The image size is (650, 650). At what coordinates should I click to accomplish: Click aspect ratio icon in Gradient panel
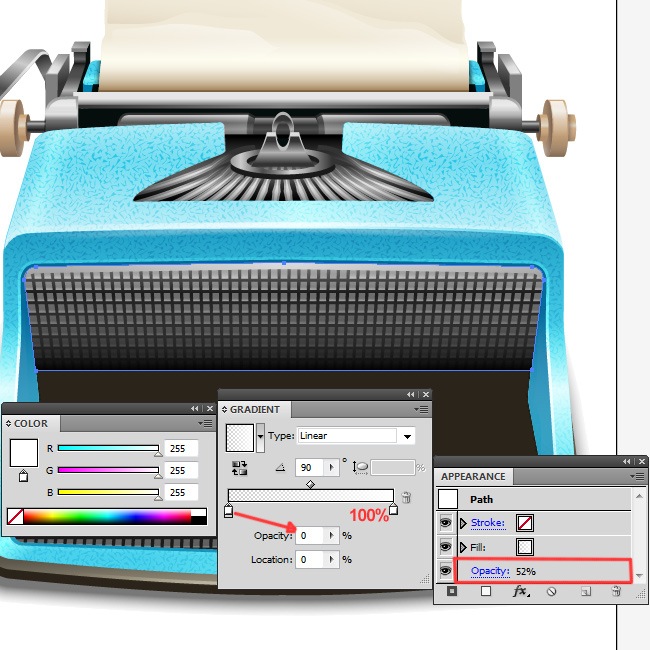click(360, 468)
